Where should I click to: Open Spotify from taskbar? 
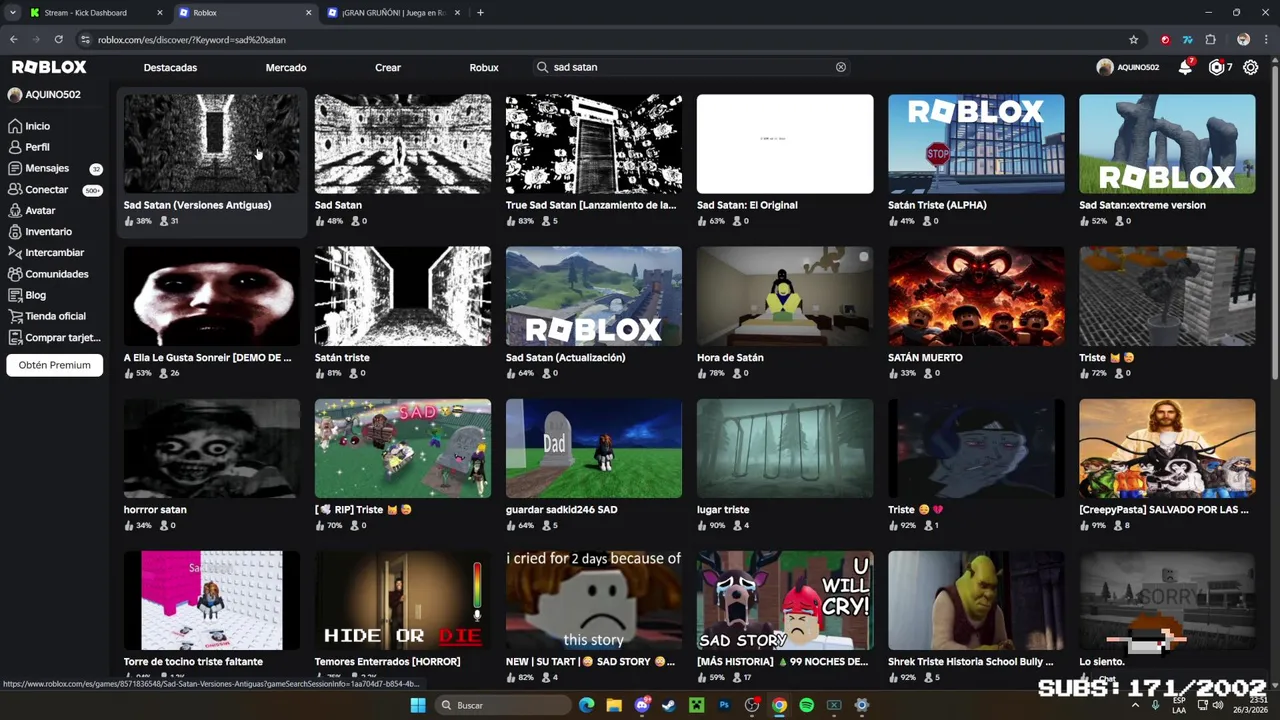click(806, 705)
